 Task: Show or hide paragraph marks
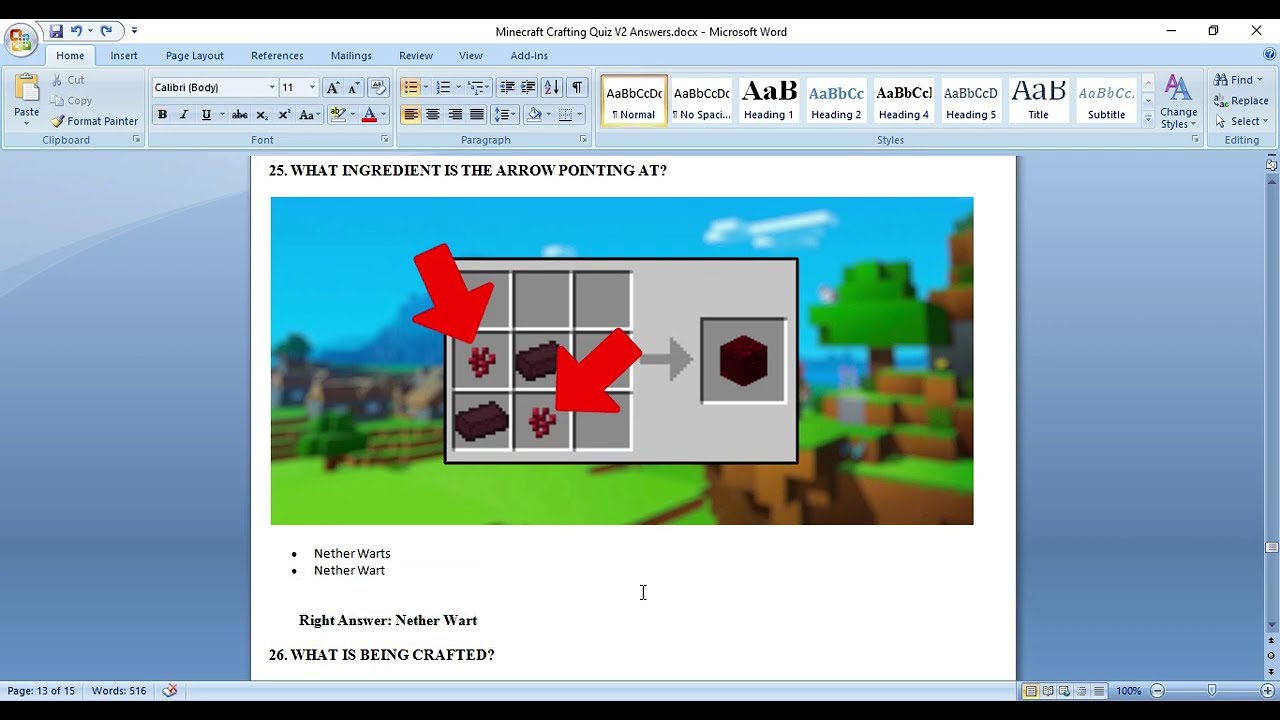point(577,87)
